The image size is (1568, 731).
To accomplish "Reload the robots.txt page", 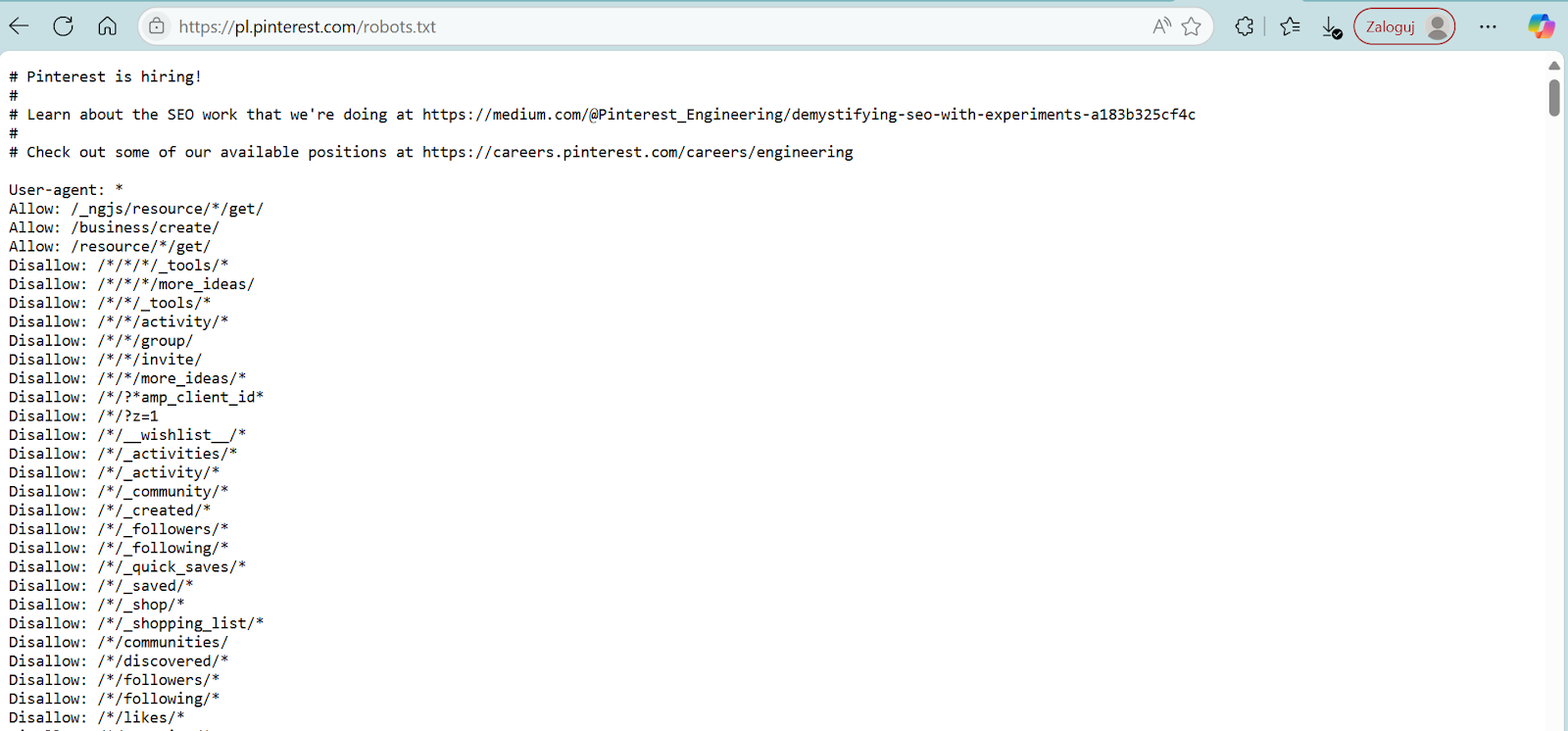I will click(x=63, y=26).
